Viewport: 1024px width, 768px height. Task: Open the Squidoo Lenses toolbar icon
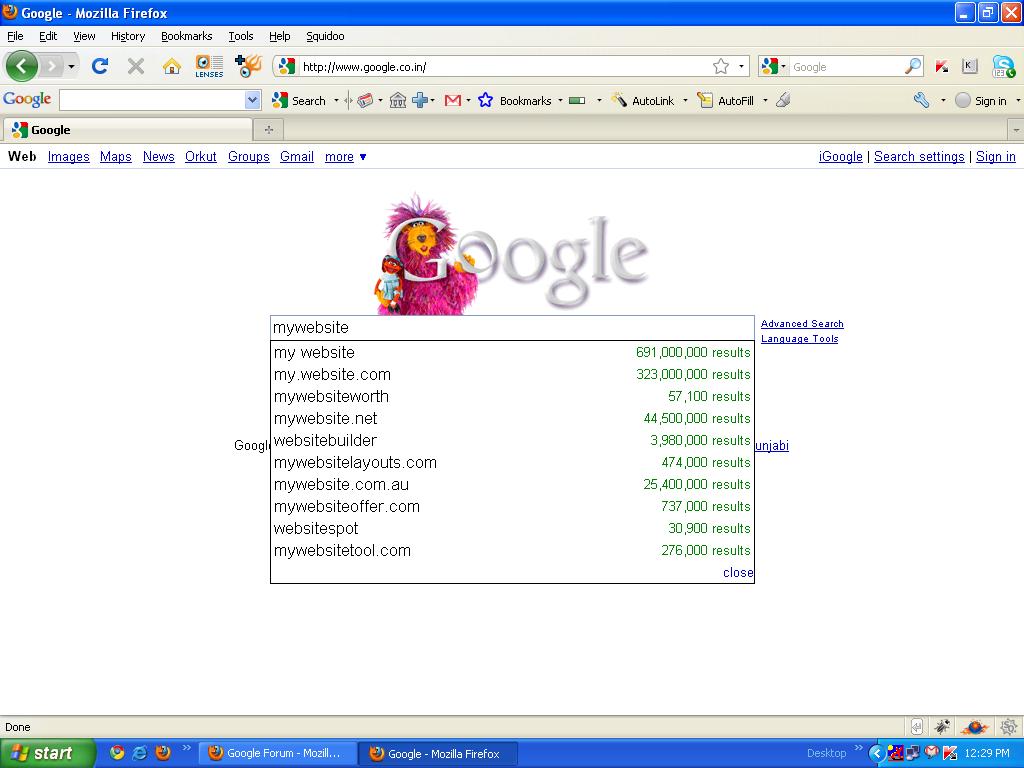pos(209,66)
